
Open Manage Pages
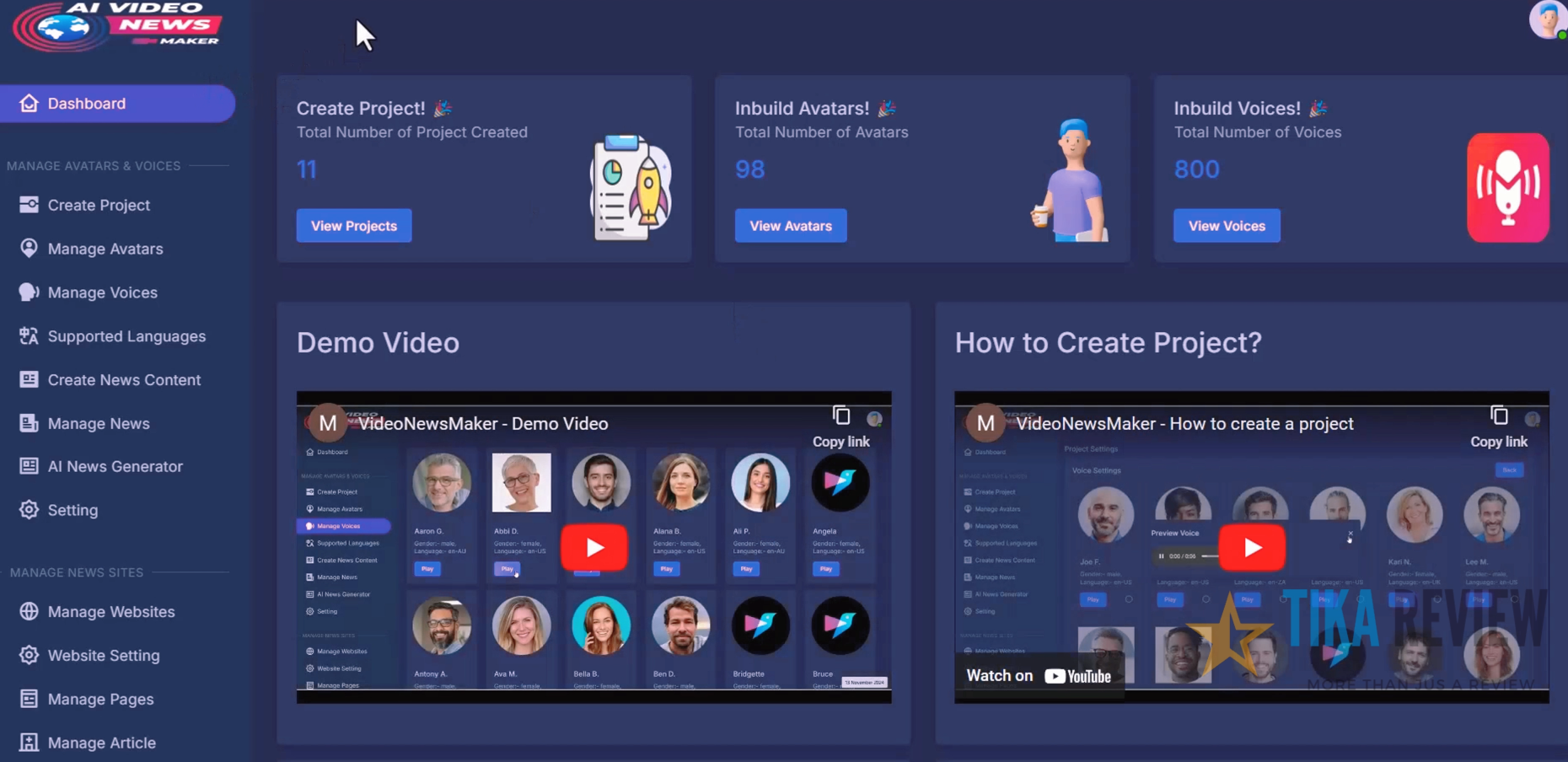100,700
